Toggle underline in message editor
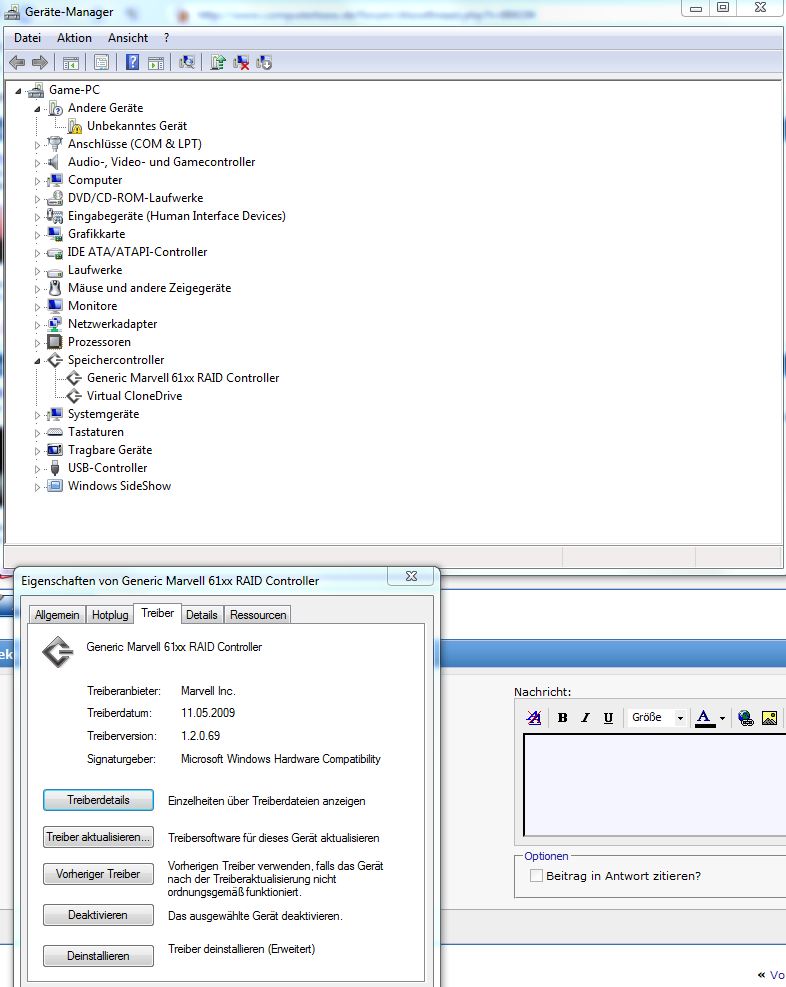Screen dimensions: 786x987 pyautogui.click(x=608, y=718)
